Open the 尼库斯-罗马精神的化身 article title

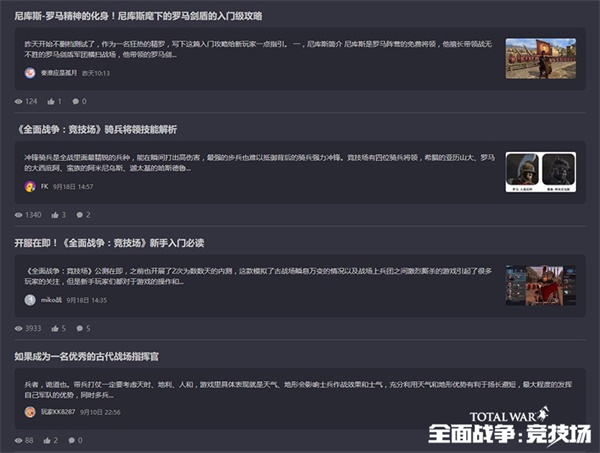click(x=138, y=16)
